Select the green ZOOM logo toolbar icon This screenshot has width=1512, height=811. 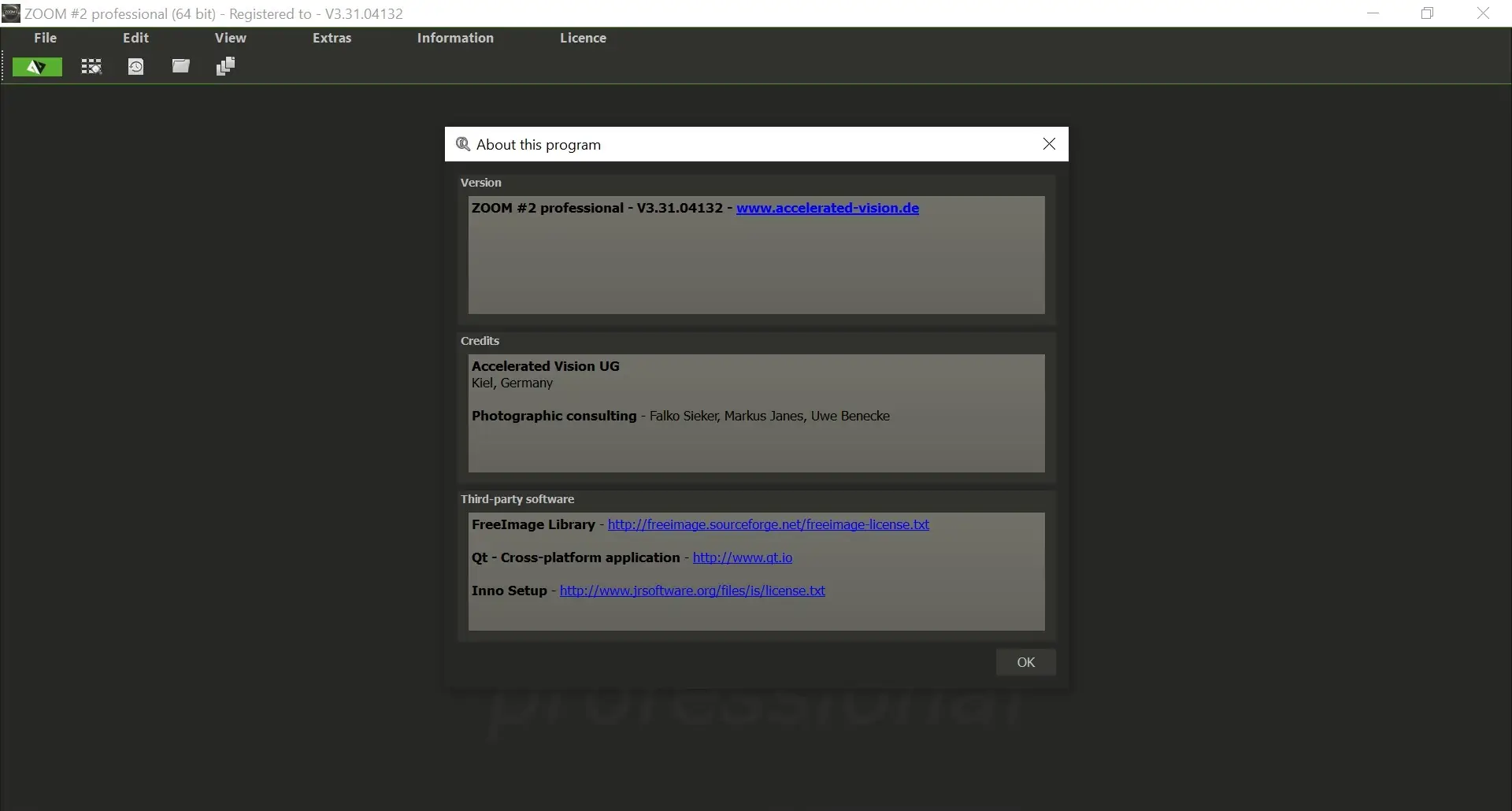click(x=36, y=67)
